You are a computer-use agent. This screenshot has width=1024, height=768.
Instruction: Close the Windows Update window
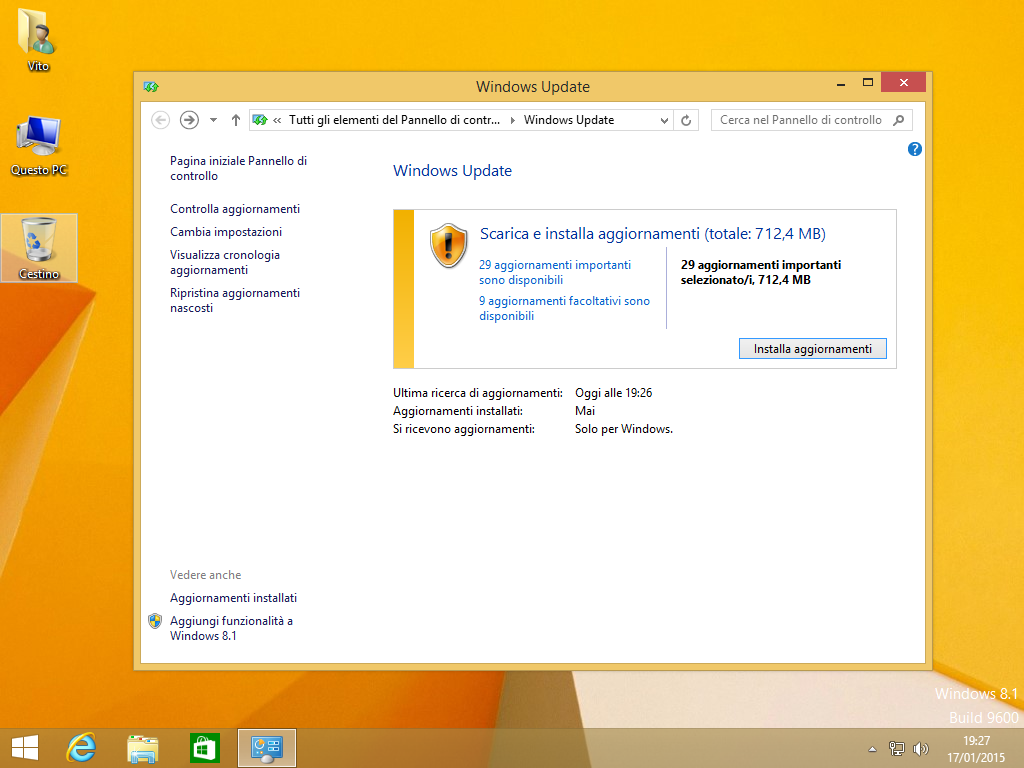pyautogui.click(x=903, y=82)
